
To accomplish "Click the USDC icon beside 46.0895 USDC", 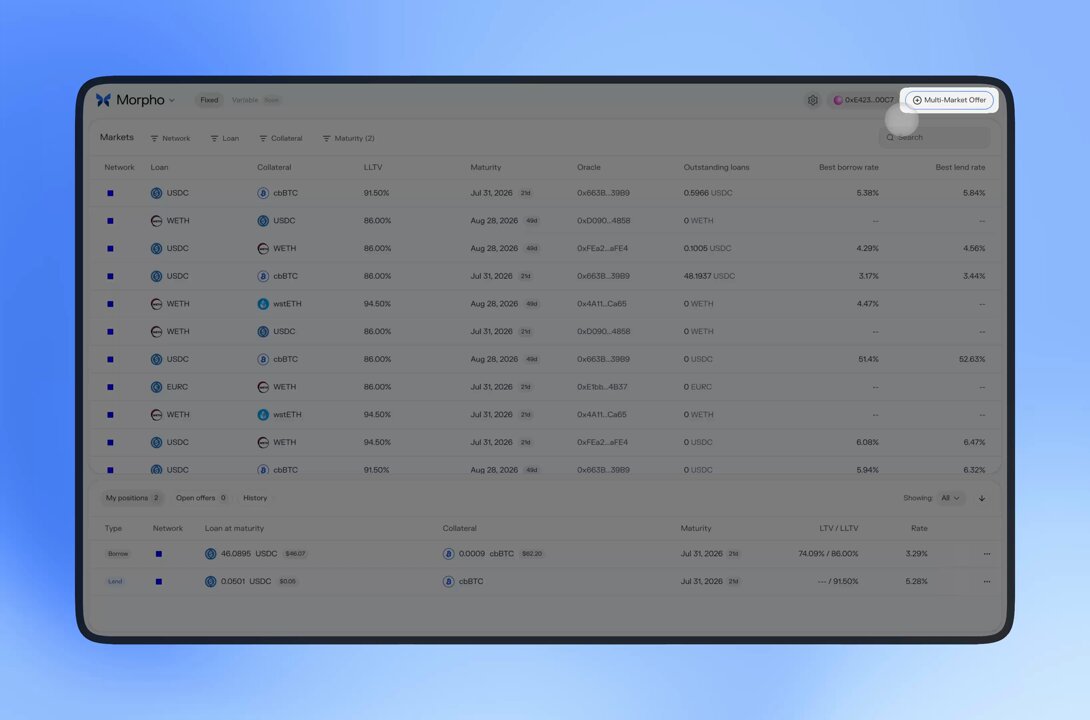I will click(211, 554).
